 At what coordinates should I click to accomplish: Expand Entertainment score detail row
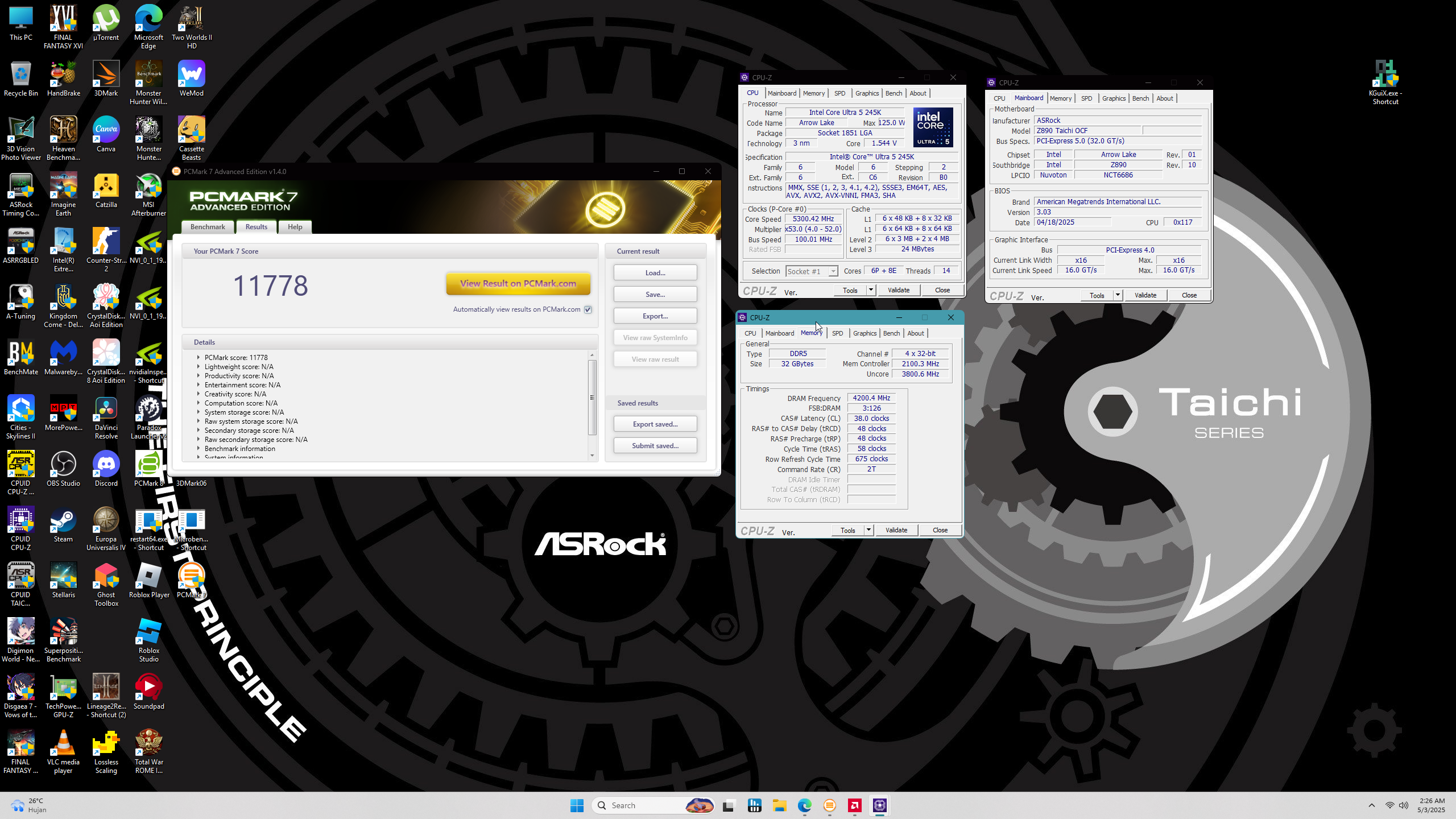198,385
